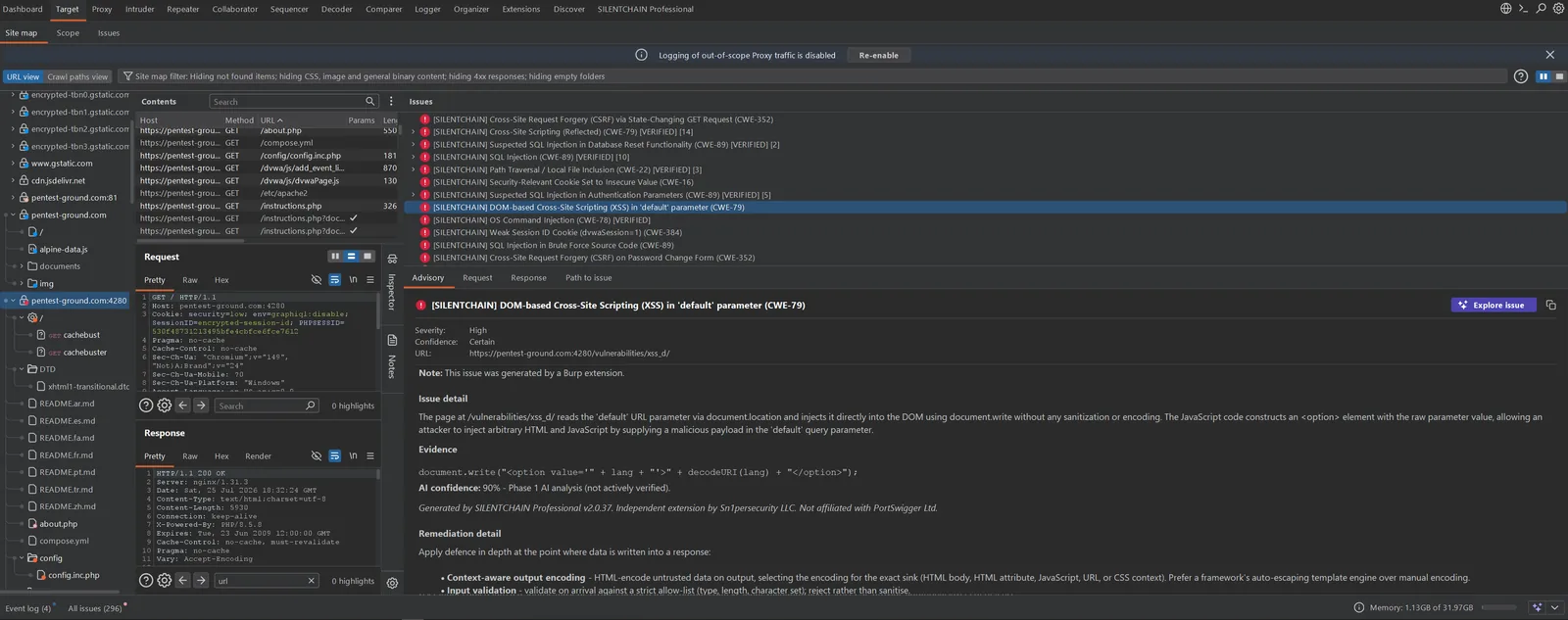Open the Repeater tab
1568x620 pixels.
(x=182, y=9)
